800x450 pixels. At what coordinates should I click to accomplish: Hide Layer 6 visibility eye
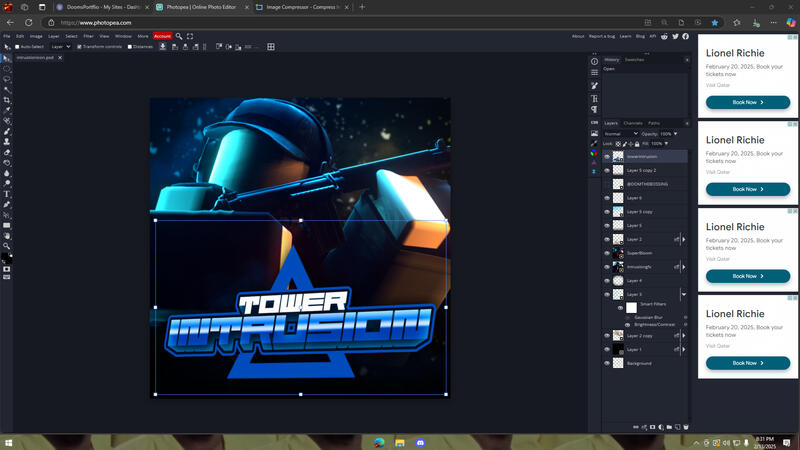point(607,198)
